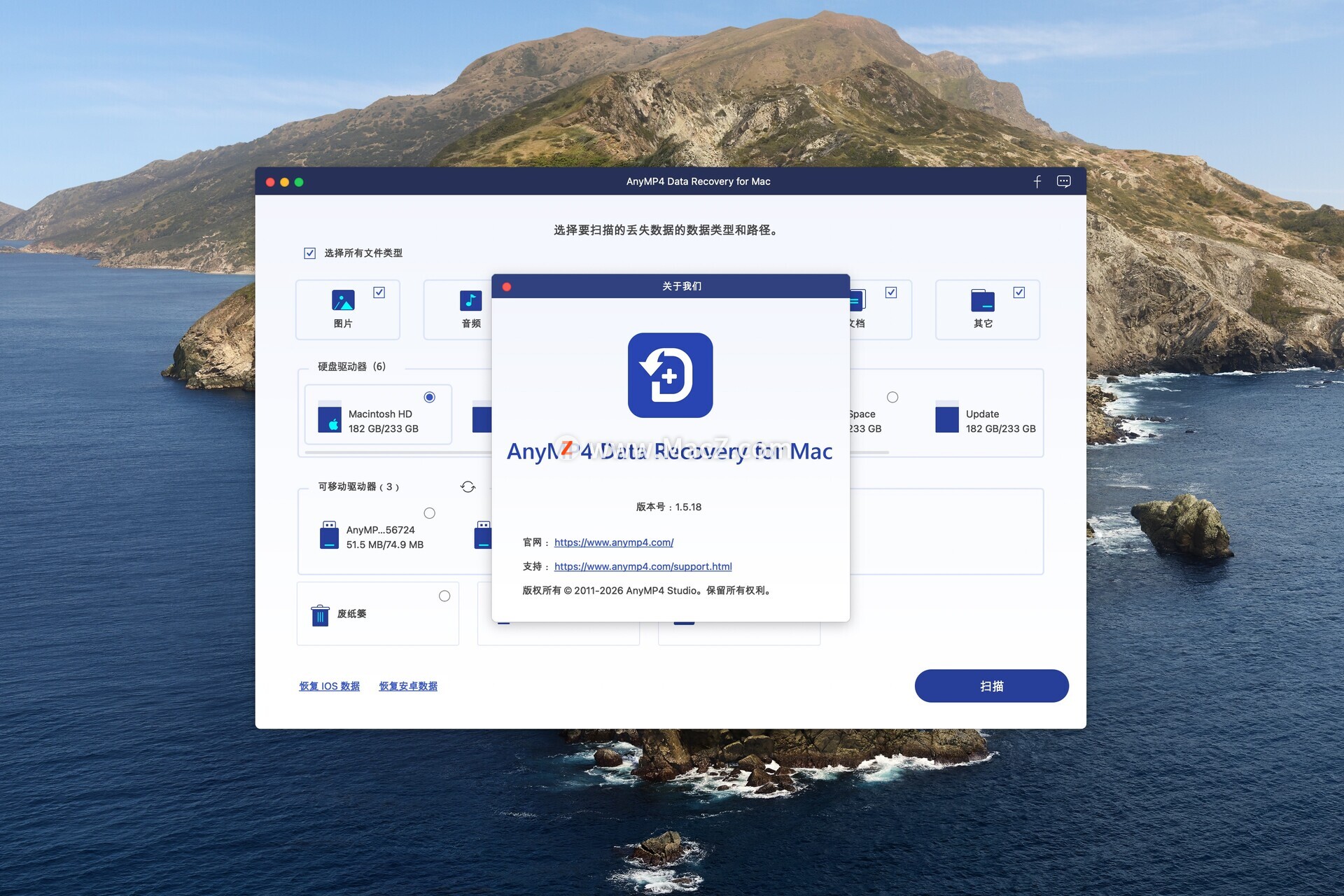
Task: Uncheck the Image file type checkbox
Action: [x=379, y=293]
